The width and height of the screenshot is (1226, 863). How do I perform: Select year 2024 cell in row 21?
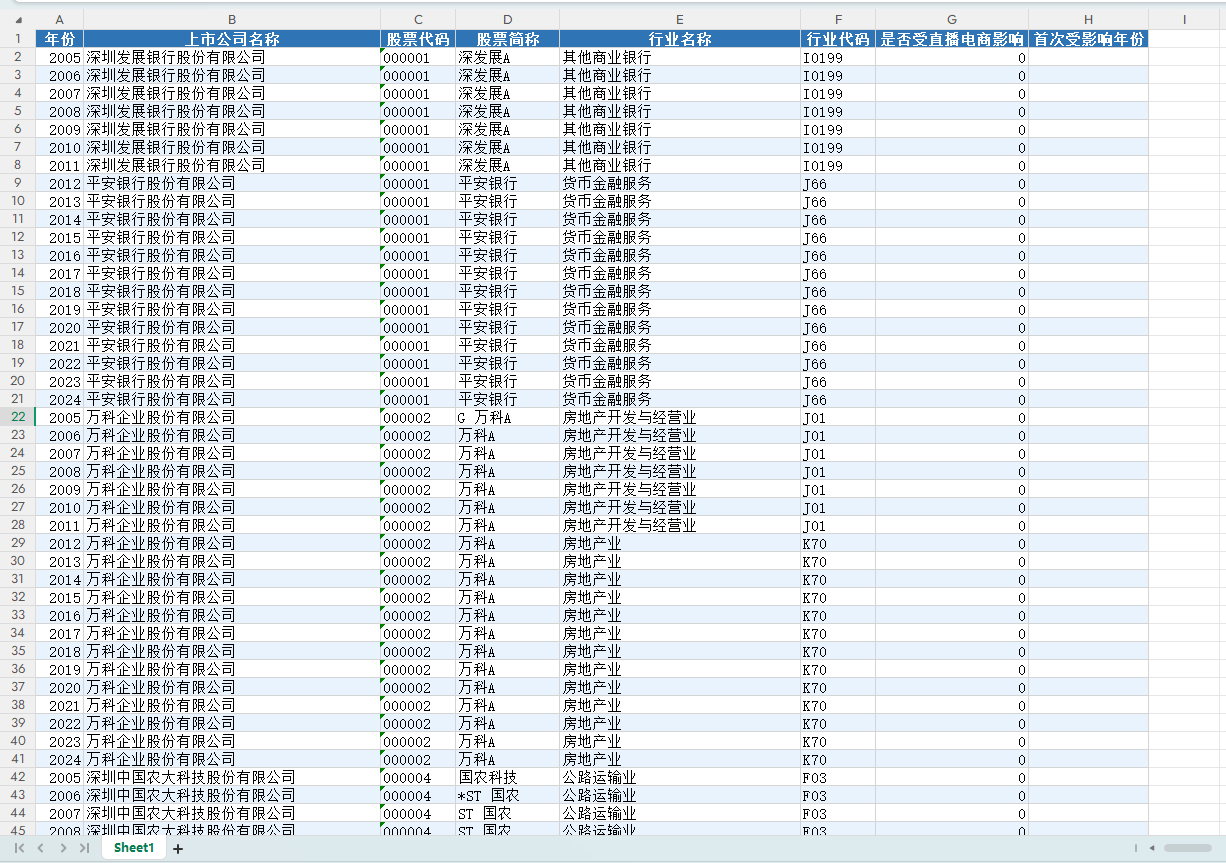tap(60, 399)
